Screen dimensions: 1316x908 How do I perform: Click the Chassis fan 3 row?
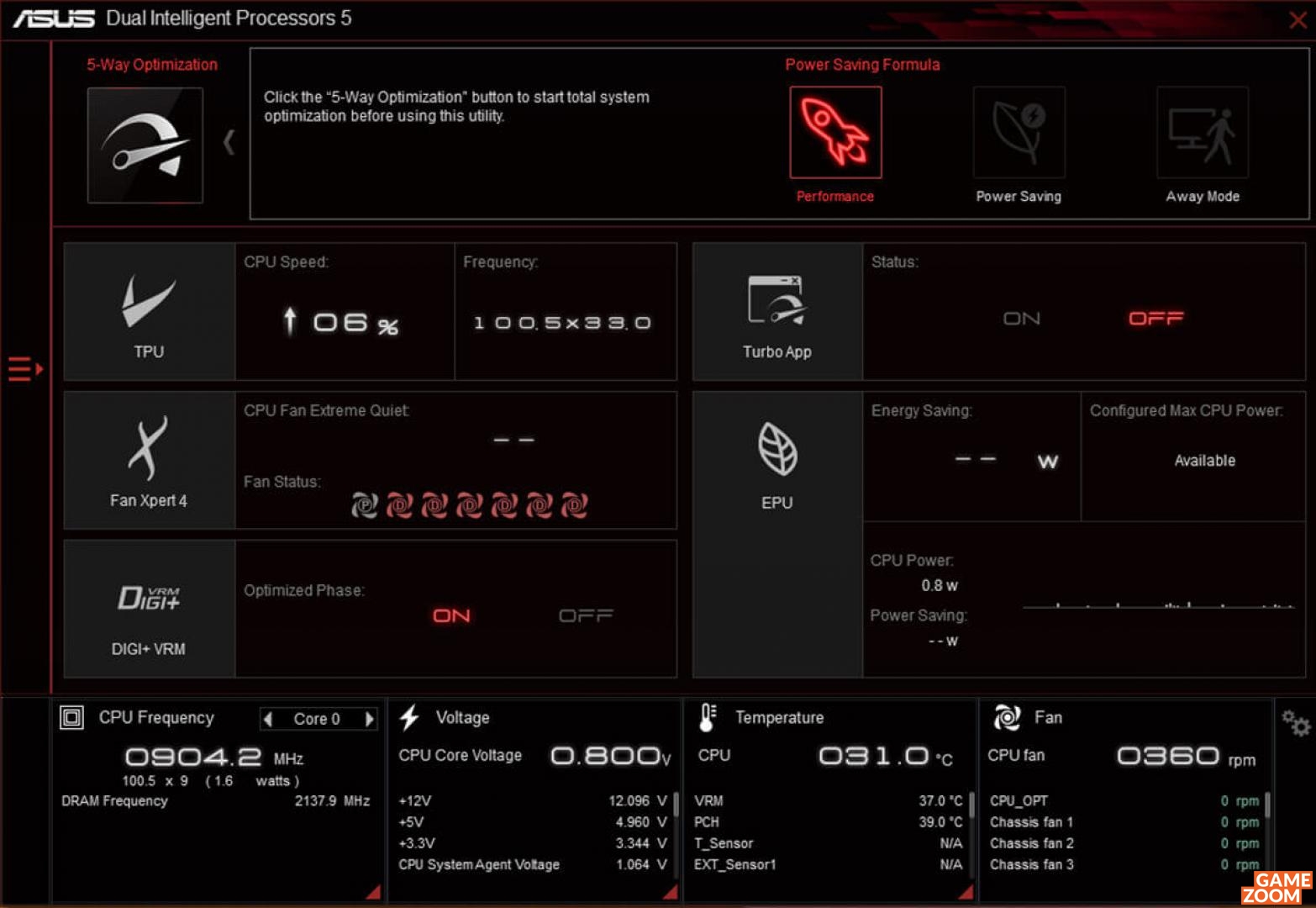1124,864
